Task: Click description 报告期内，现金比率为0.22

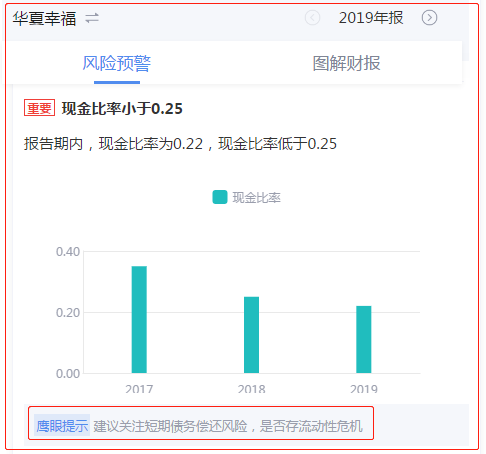Action: (113, 144)
